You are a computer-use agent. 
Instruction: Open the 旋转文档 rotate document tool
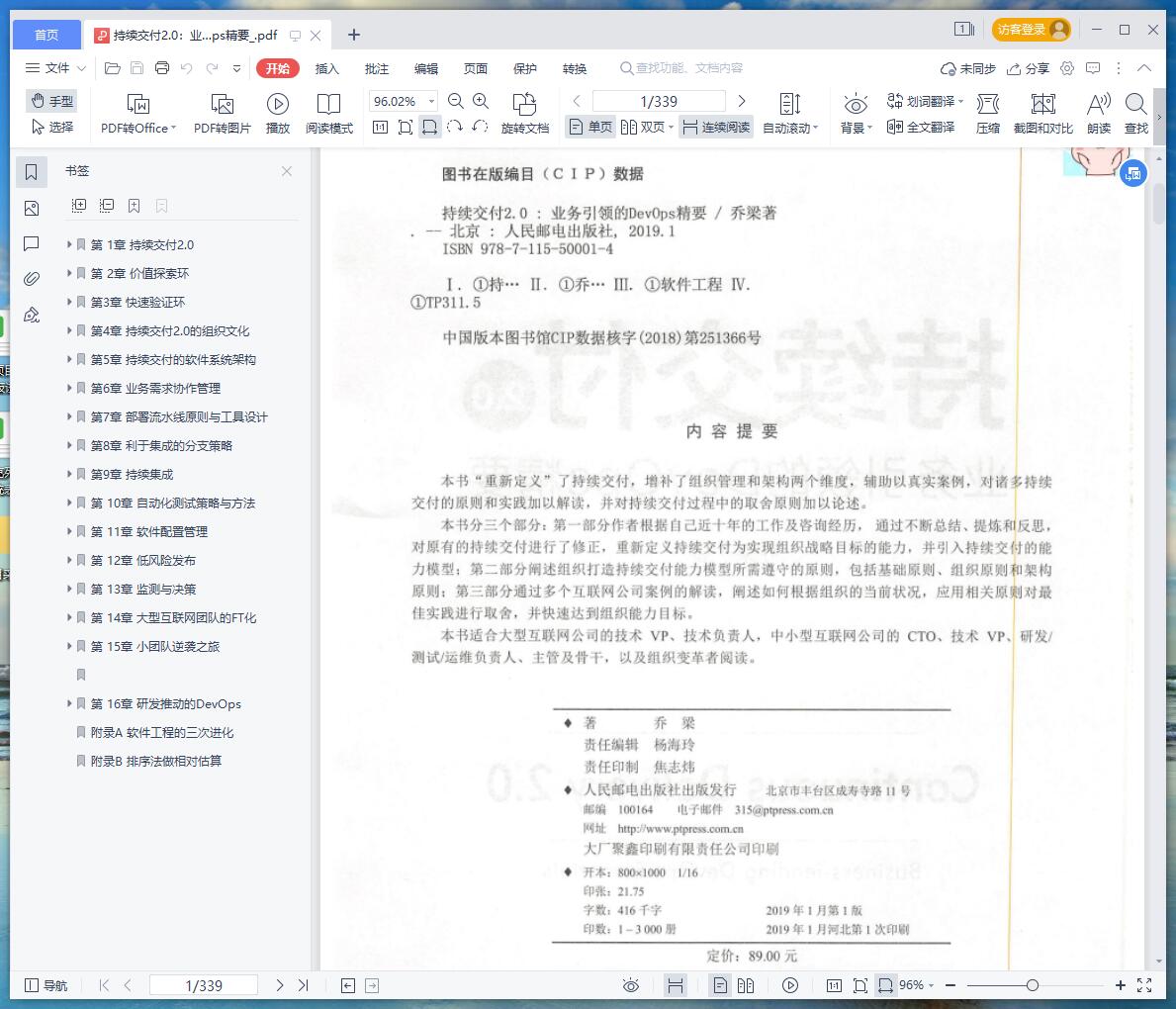[524, 114]
